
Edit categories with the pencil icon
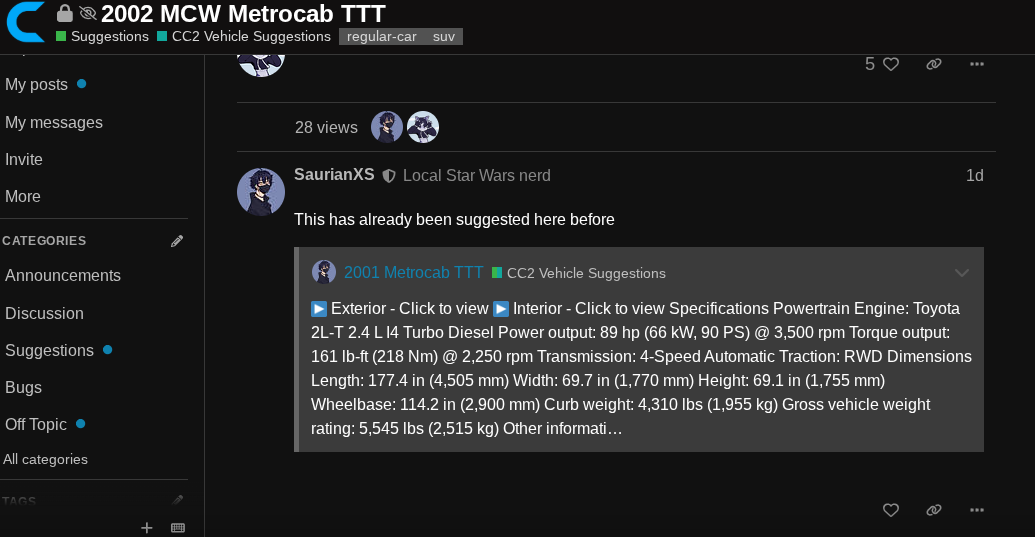tap(177, 241)
